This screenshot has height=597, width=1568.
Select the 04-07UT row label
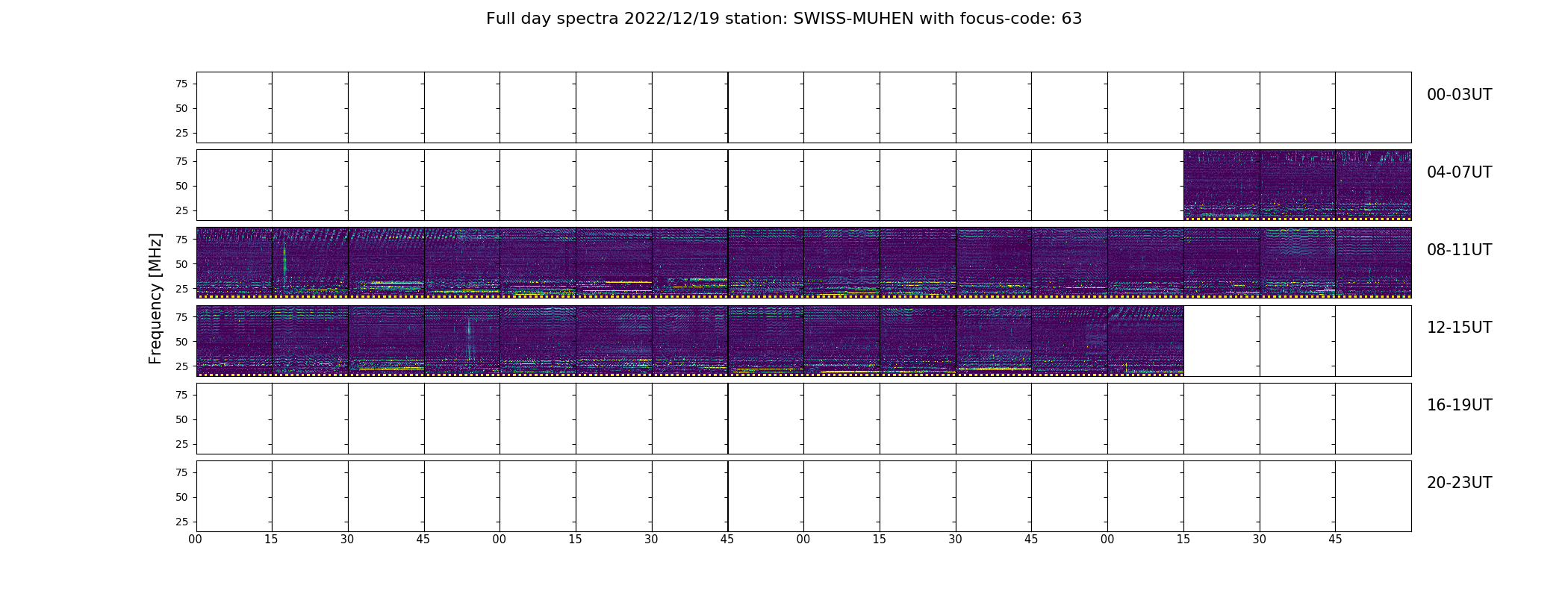tap(1459, 172)
